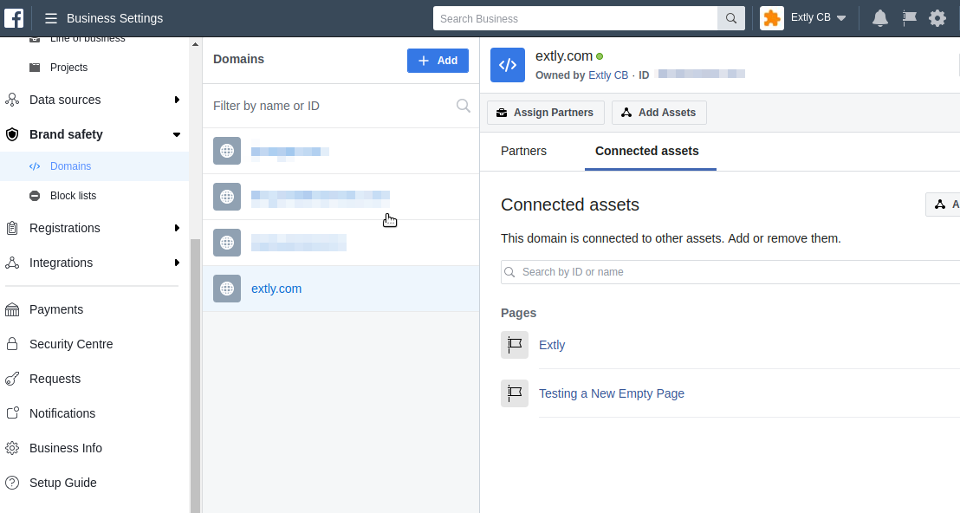Click the Data sources icon
The height and width of the screenshot is (513, 960).
tap(12, 100)
